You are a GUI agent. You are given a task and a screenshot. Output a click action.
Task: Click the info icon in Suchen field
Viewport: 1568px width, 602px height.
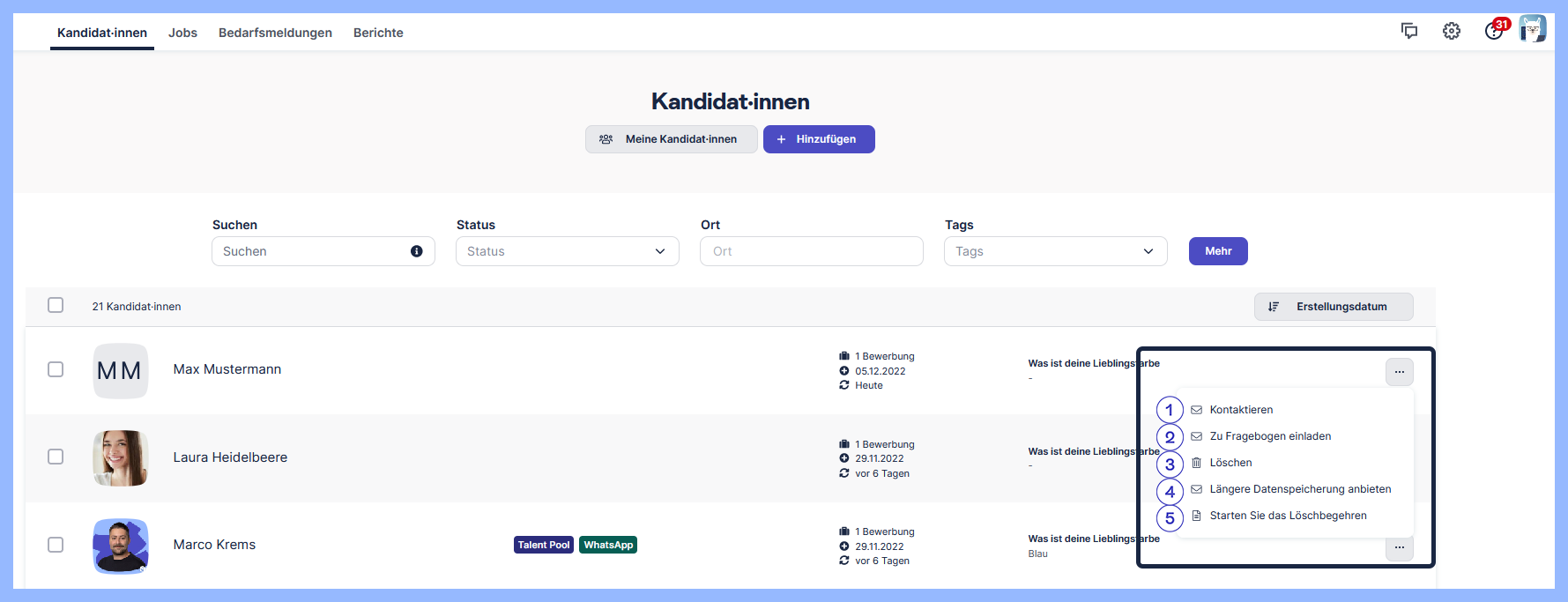click(x=416, y=251)
